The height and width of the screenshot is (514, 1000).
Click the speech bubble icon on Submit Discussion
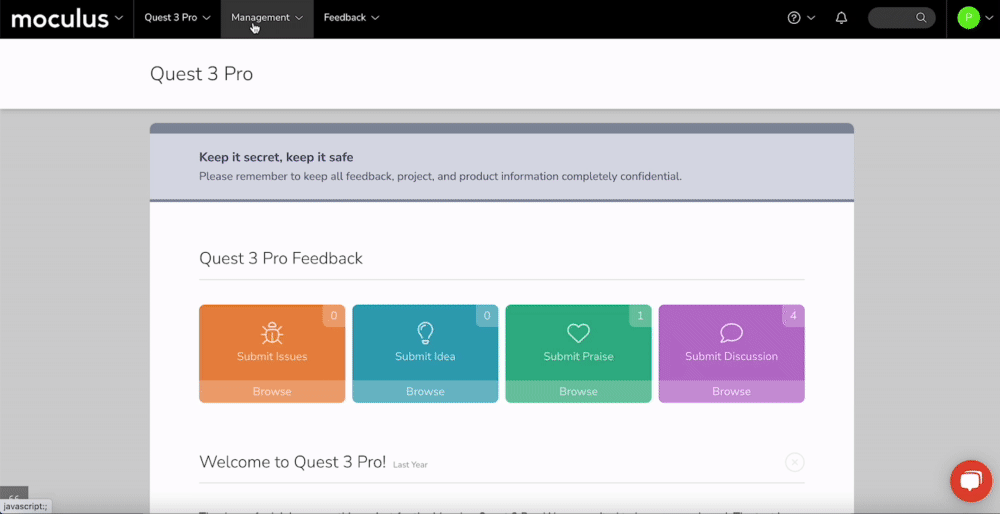click(x=732, y=333)
